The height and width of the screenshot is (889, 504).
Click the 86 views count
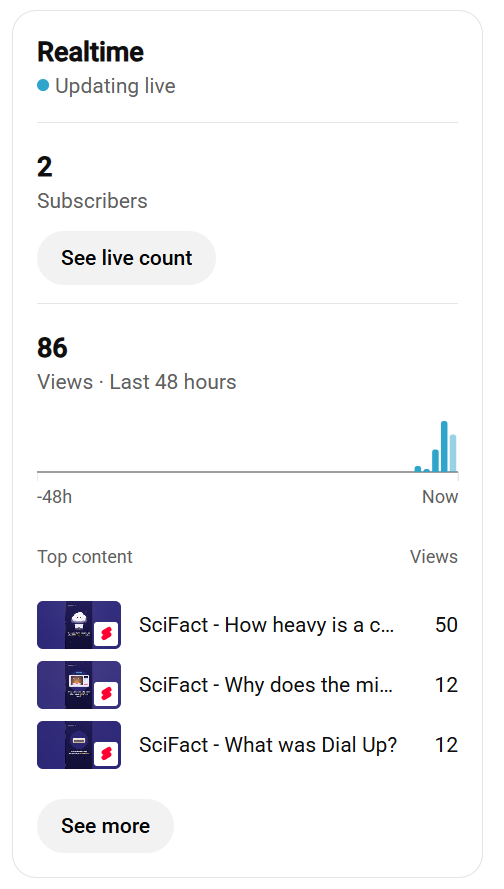tap(52, 348)
